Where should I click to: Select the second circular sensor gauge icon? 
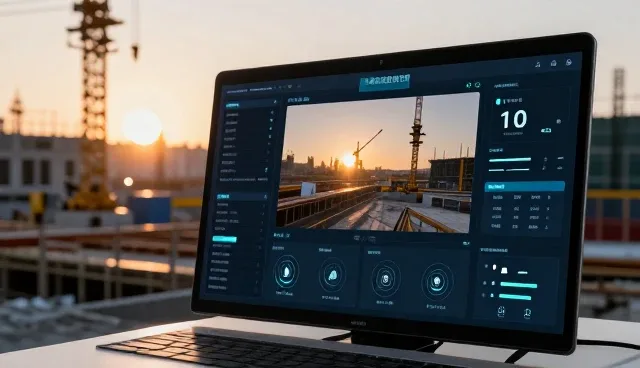click(x=332, y=275)
